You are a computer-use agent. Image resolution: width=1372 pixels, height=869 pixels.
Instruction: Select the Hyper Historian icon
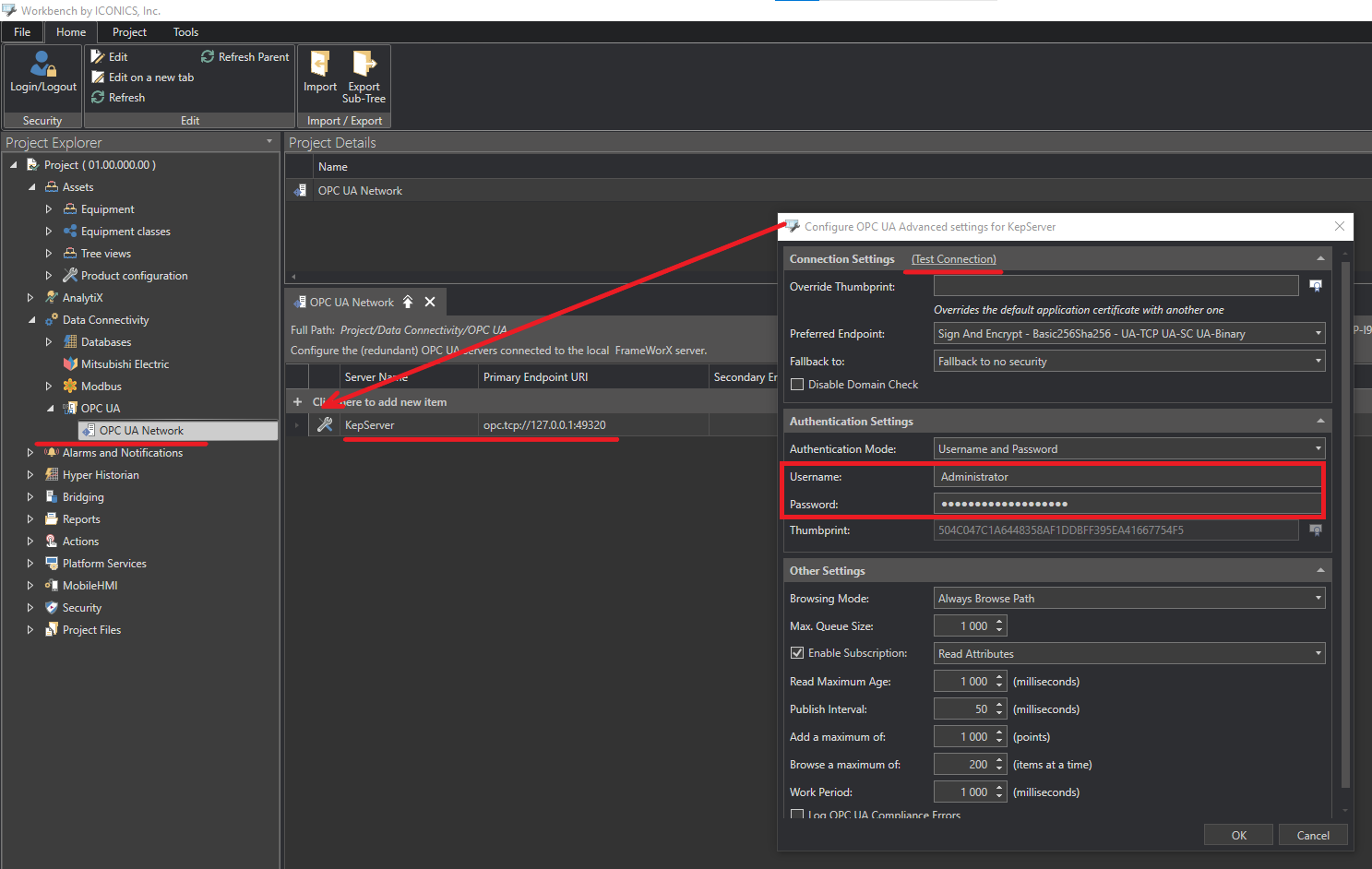tap(52, 475)
